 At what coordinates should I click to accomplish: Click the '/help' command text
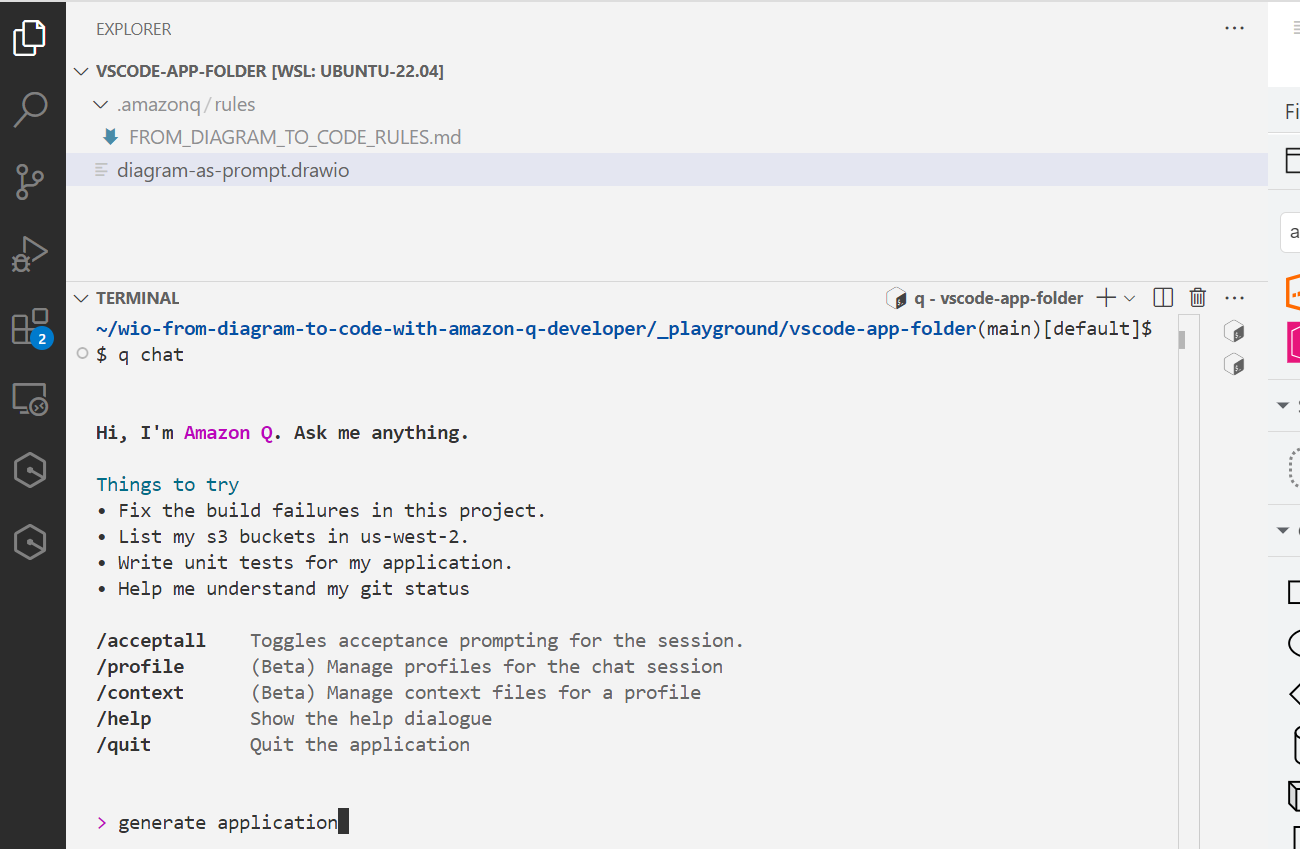coord(124,718)
